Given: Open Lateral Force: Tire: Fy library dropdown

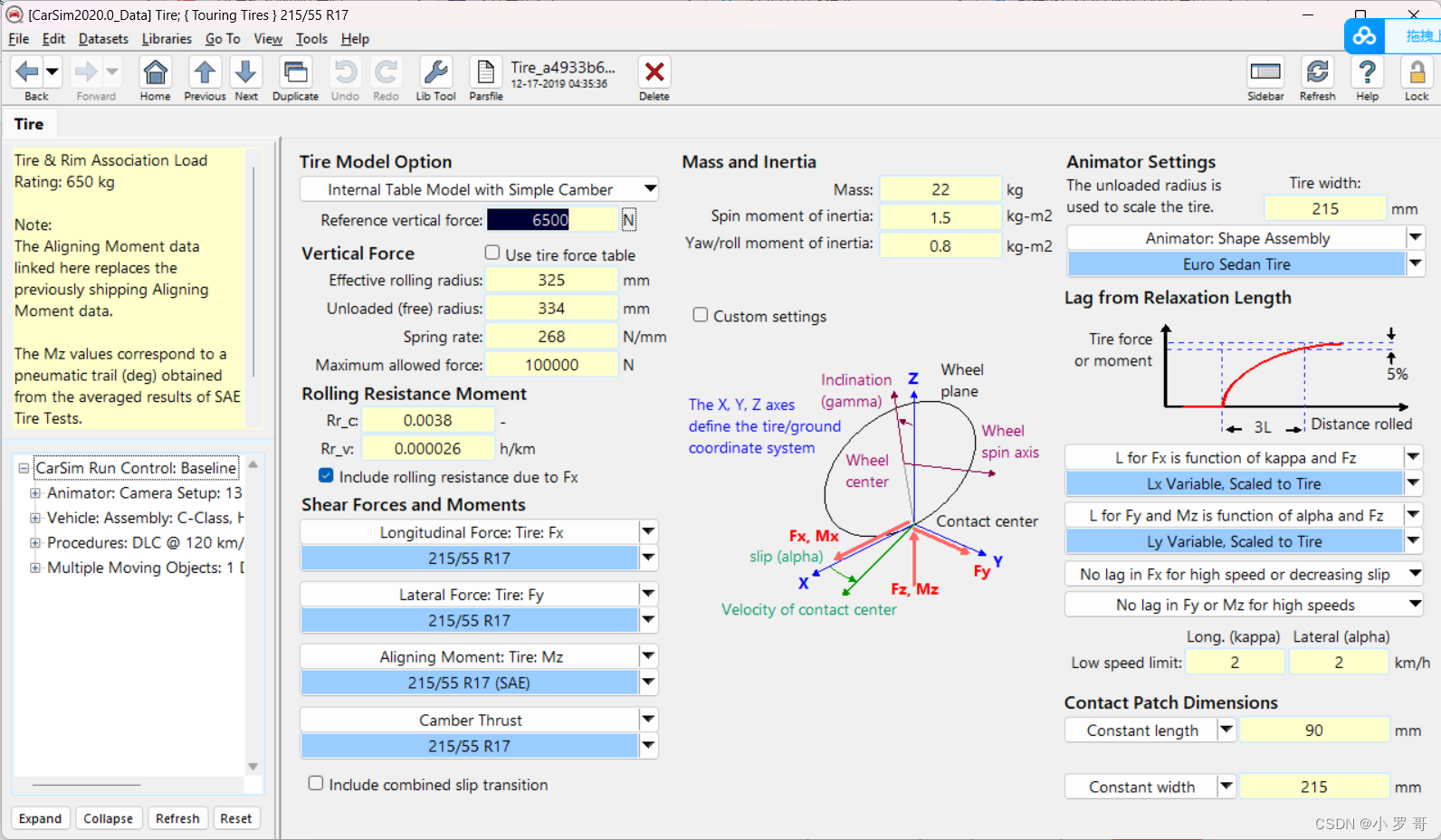Looking at the screenshot, I should (648, 594).
